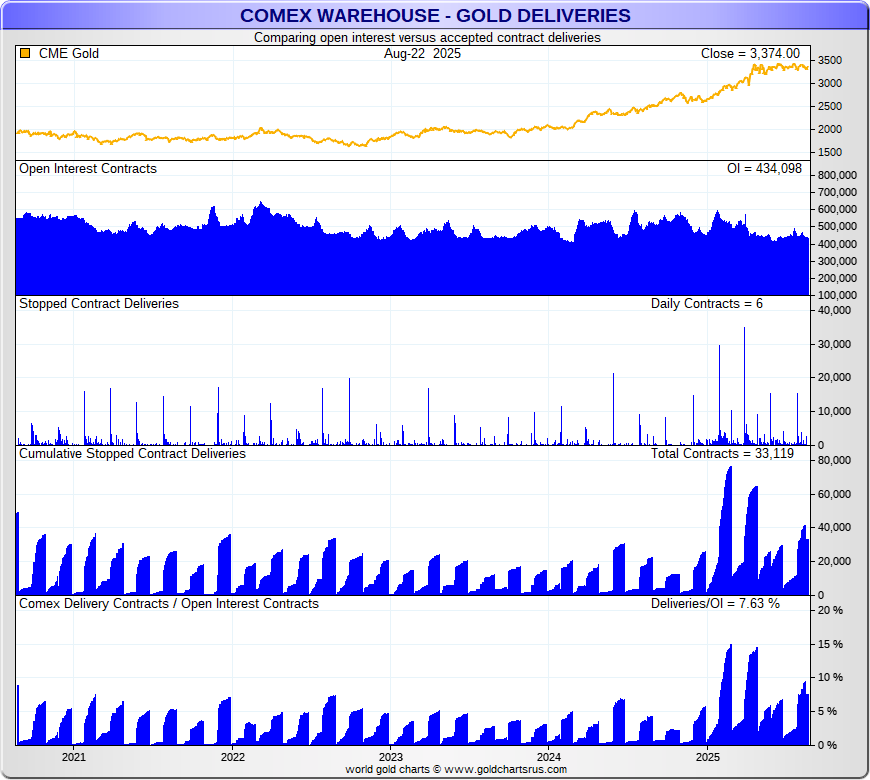Click the 'COMEX WAREHOUSE - GOLD DELIVERIES' title
Viewport: 870px width, 780px height.
click(x=435, y=16)
